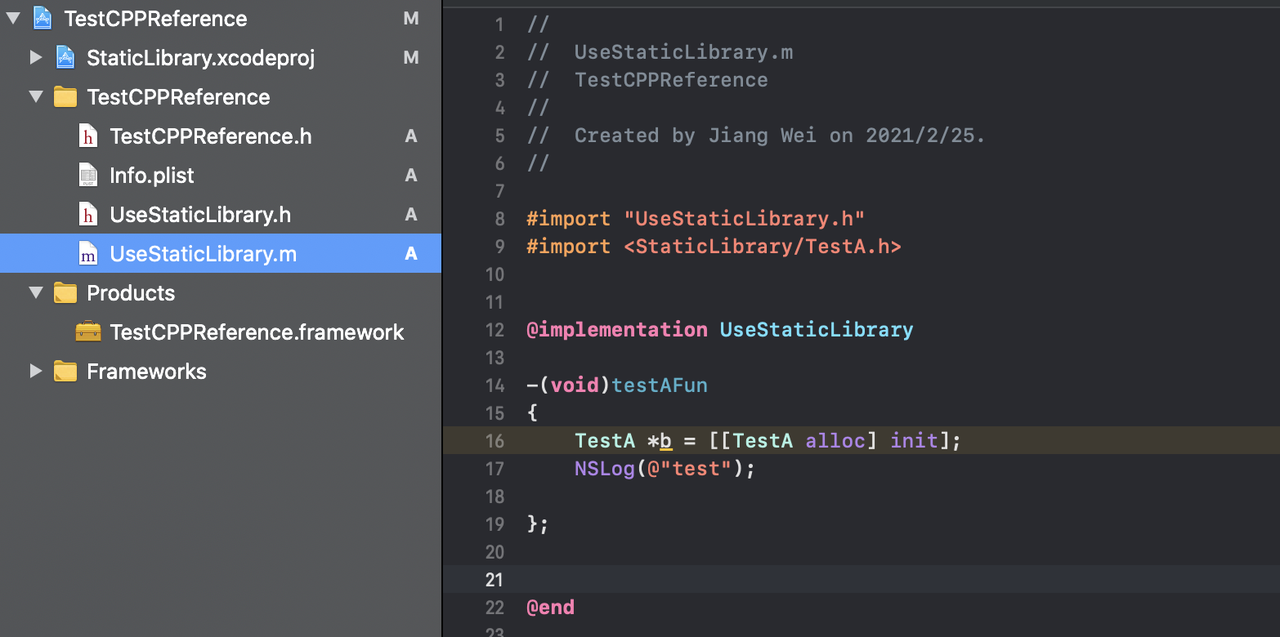Click the M status badge of StaticLibrary.xcodeproj
Viewport: 1280px width, 637px height.
[411, 58]
